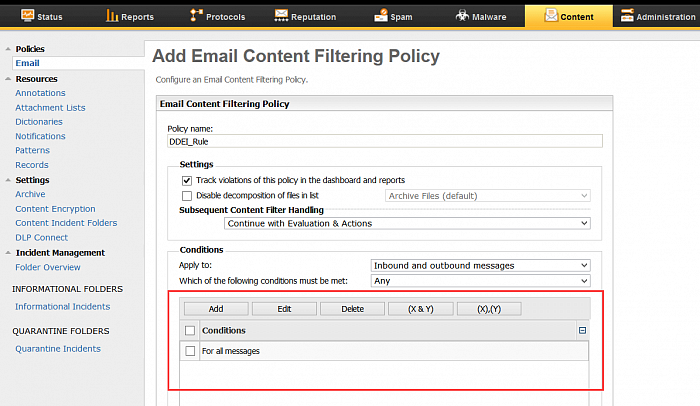Click the Policies section heading
The width and height of the screenshot is (700, 406).
30,49
